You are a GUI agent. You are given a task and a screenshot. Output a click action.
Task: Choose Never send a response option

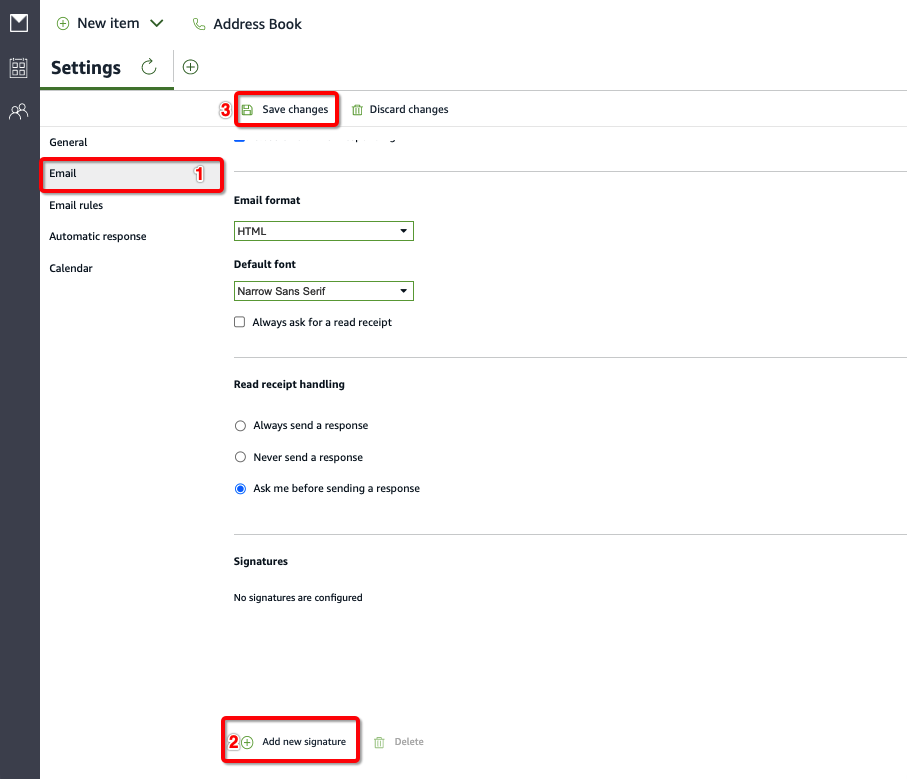(239, 457)
